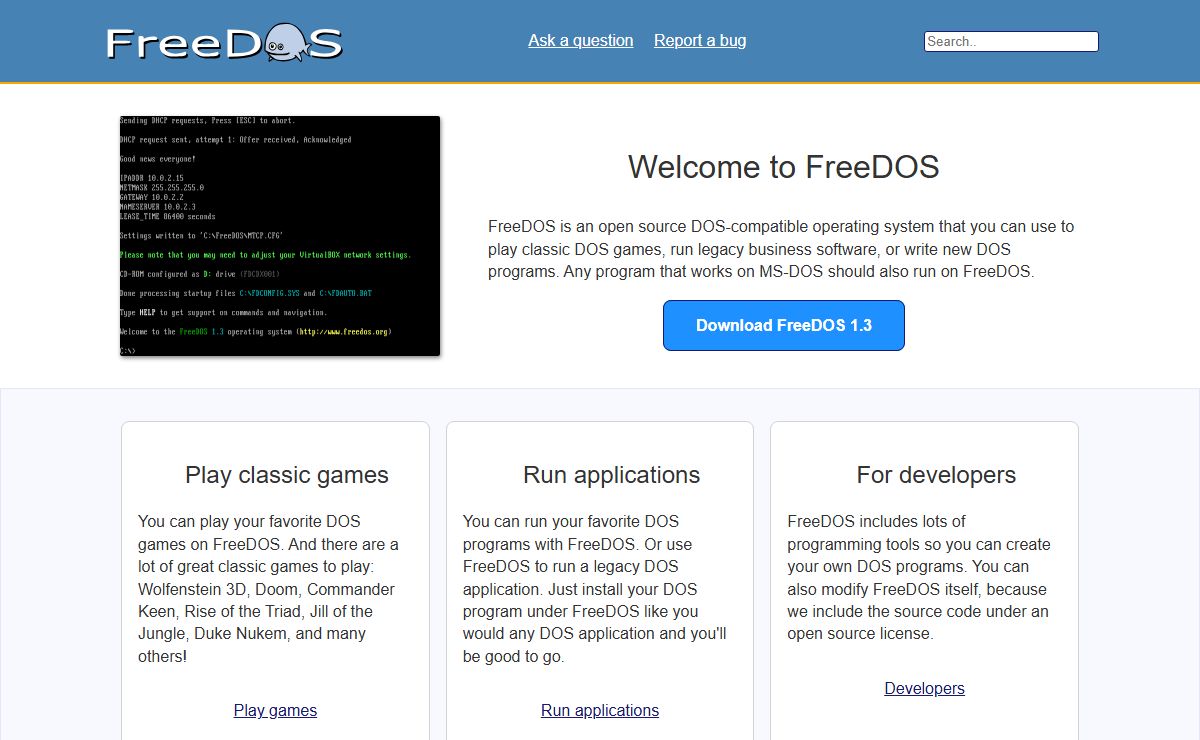Viewport: 1200px width, 740px height.
Task: Focus the Search input field
Action: [1011, 41]
